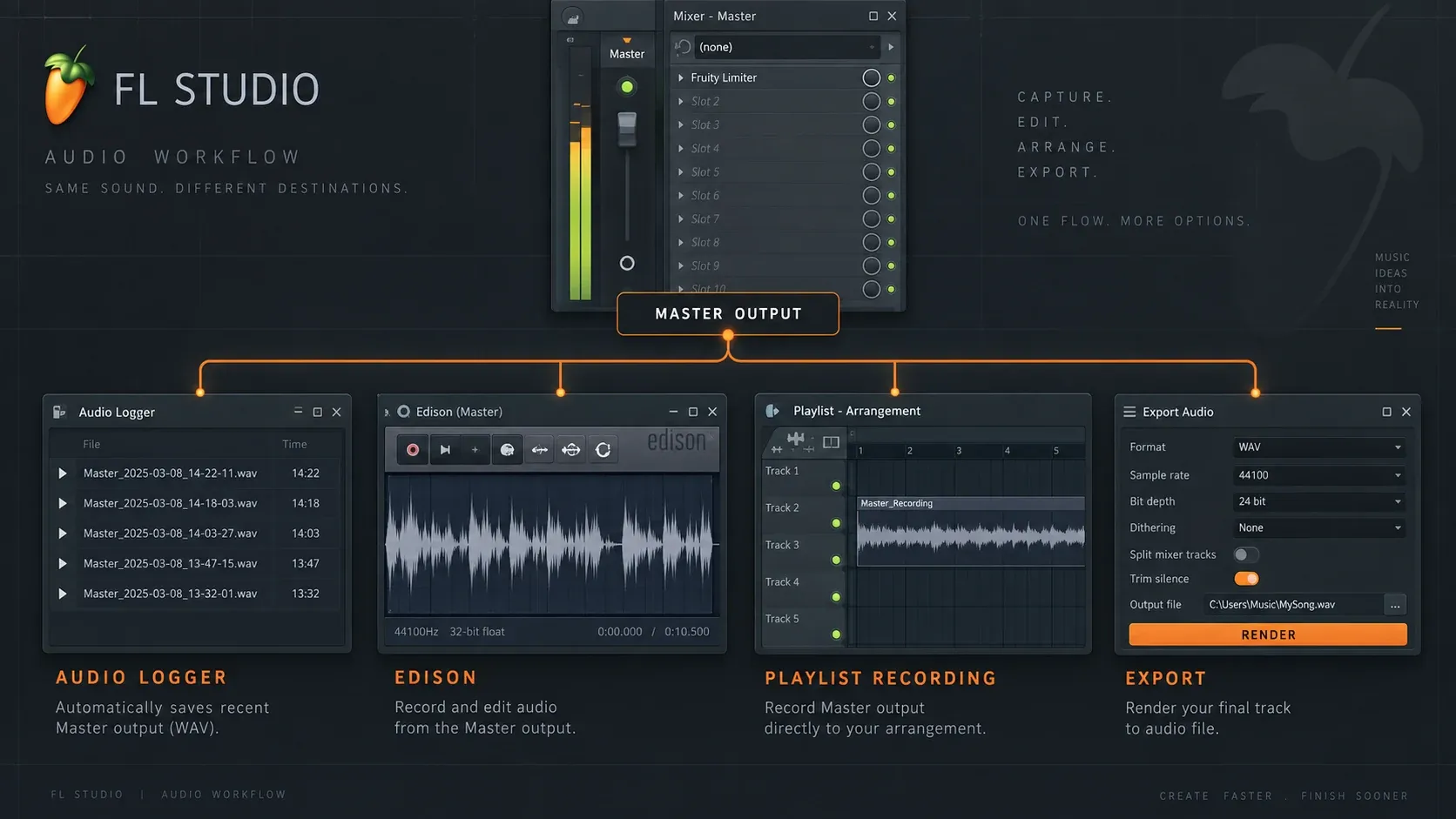Image resolution: width=1456 pixels, height=819 pixels.
Task: Click bar 3 on Playlist timeline
Action: 959,451
